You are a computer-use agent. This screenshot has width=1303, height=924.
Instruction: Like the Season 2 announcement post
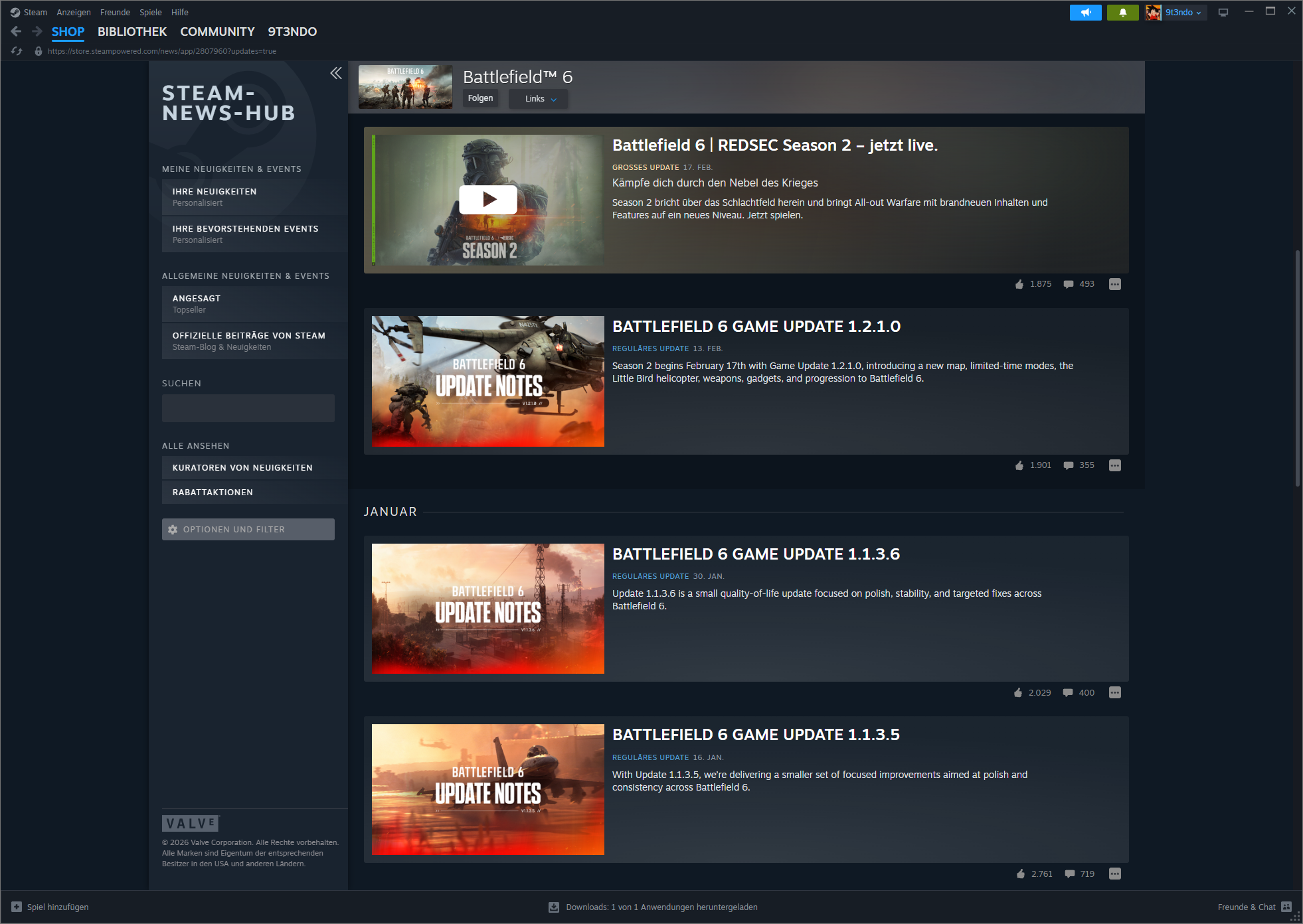[x=1019, y=284]
